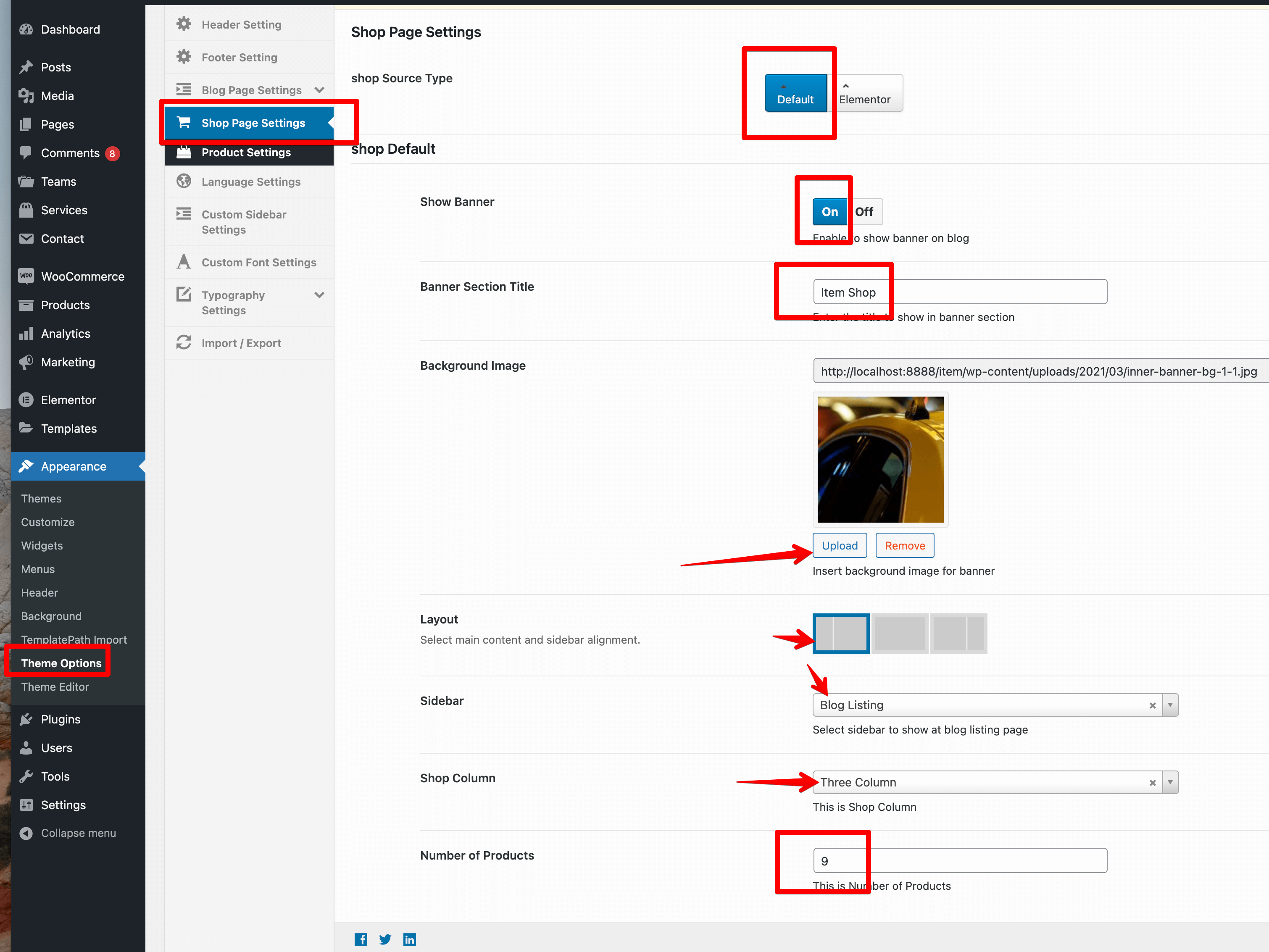This screenshot has height=952, width=1269.
Task: Choose the right sidebar layout swatch
Action: (958, 633)
